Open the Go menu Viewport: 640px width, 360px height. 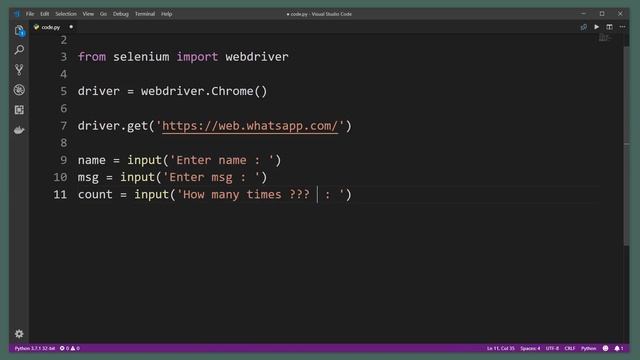click(103, 14)
